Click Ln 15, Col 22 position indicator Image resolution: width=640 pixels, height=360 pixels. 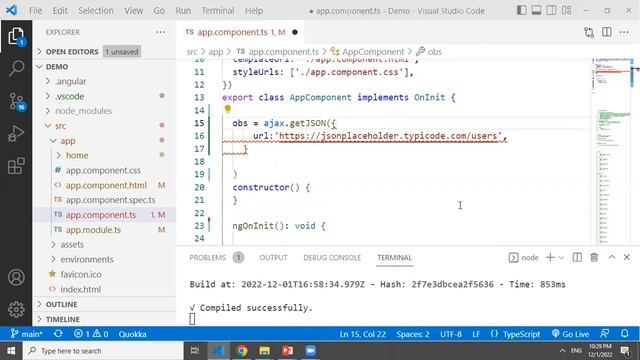[x=362, y=334]
